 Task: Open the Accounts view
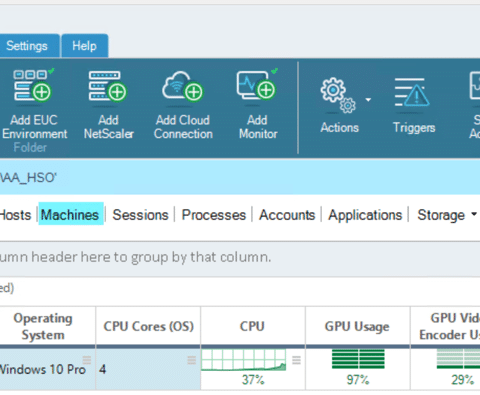point(287,215)
